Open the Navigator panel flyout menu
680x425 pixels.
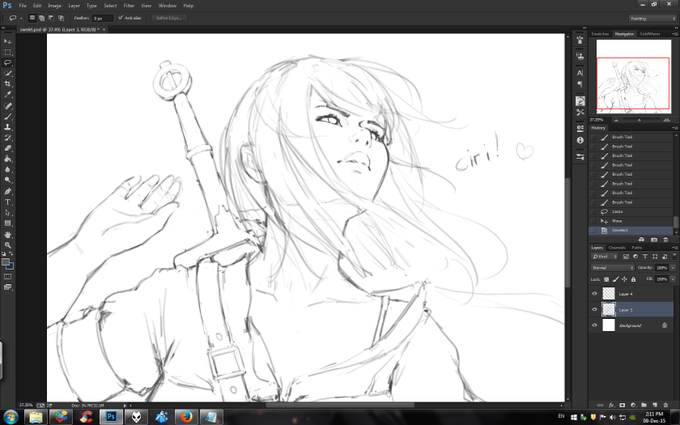674,34
